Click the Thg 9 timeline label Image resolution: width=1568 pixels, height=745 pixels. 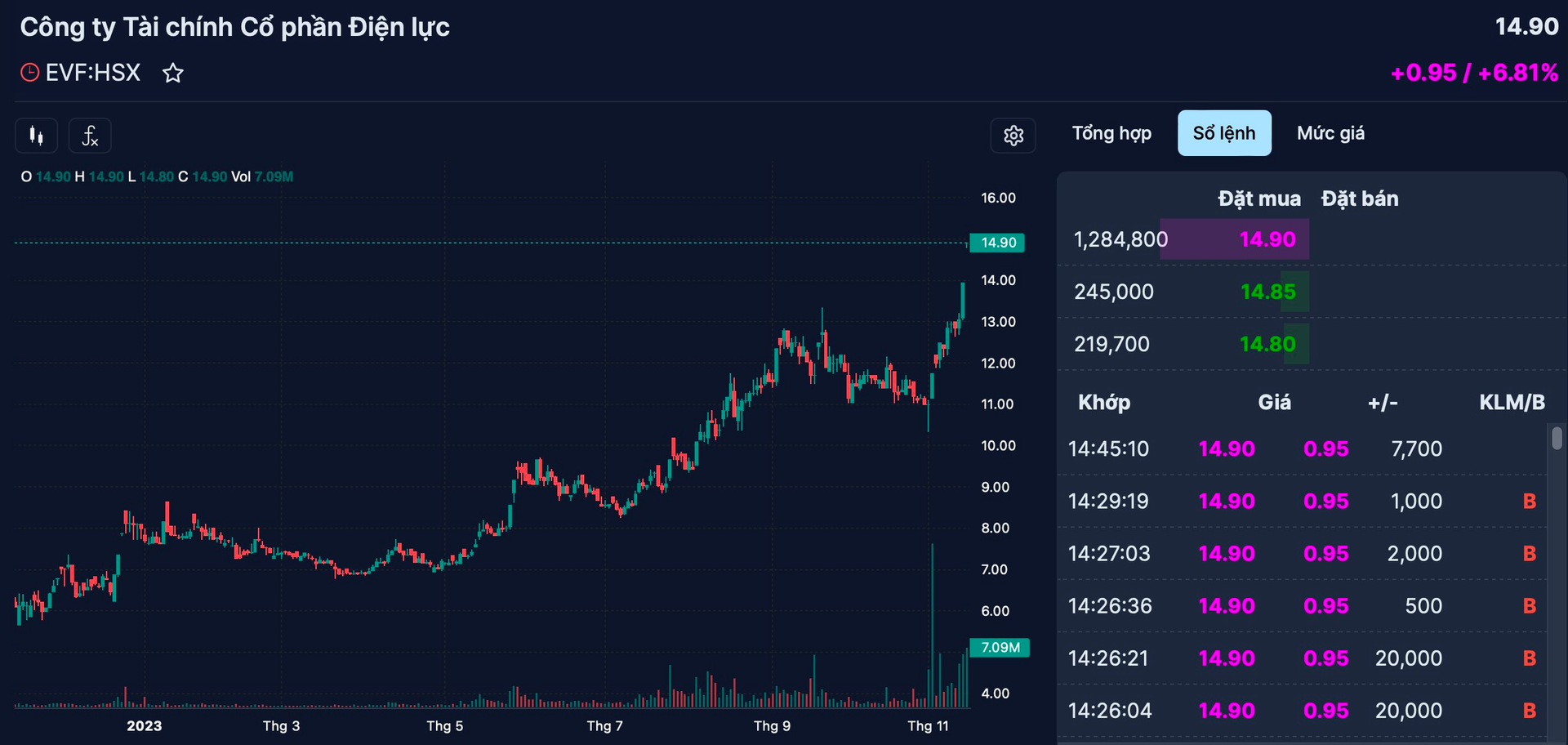(771, 726)
